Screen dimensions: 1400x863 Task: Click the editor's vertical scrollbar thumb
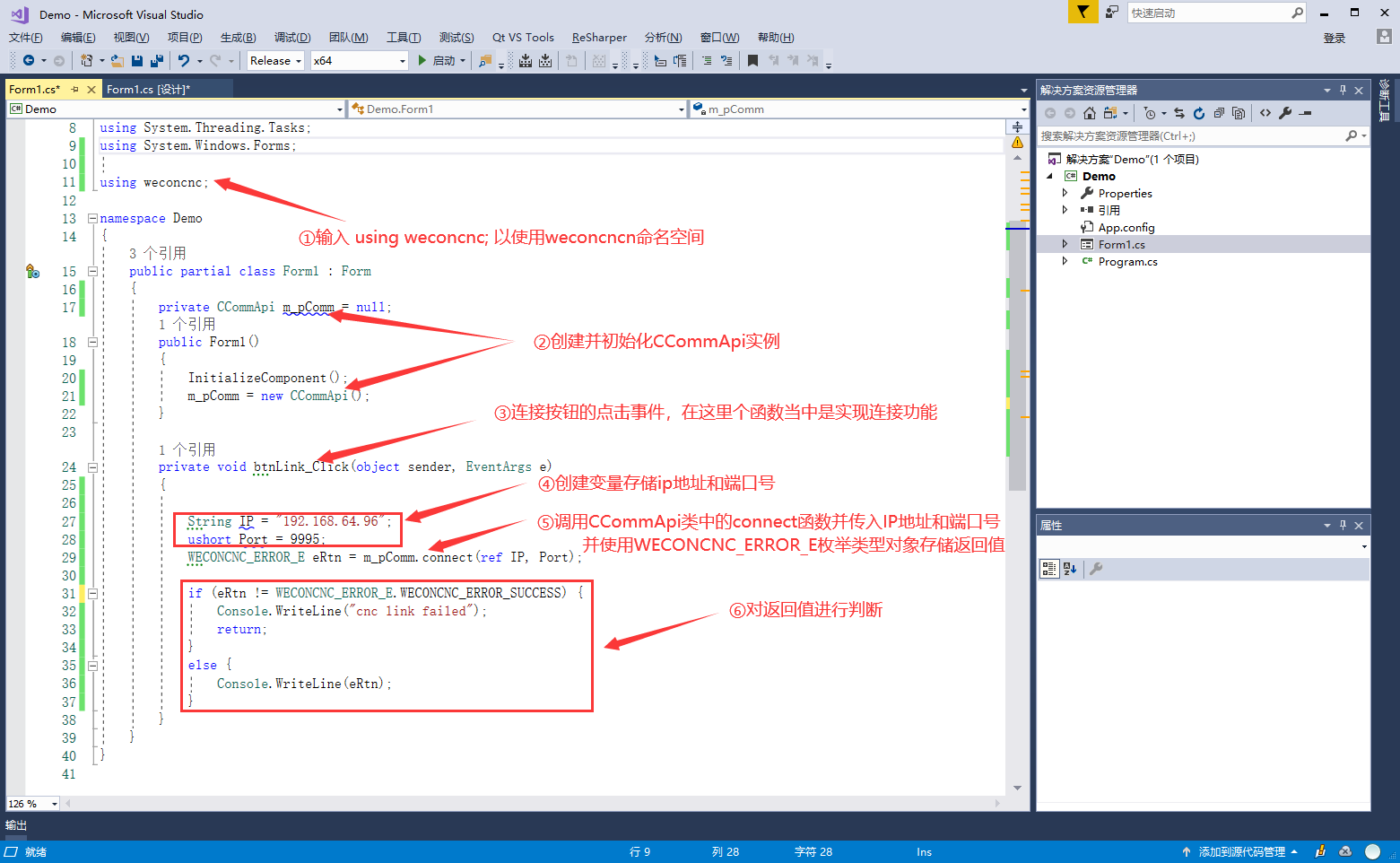1017,359
